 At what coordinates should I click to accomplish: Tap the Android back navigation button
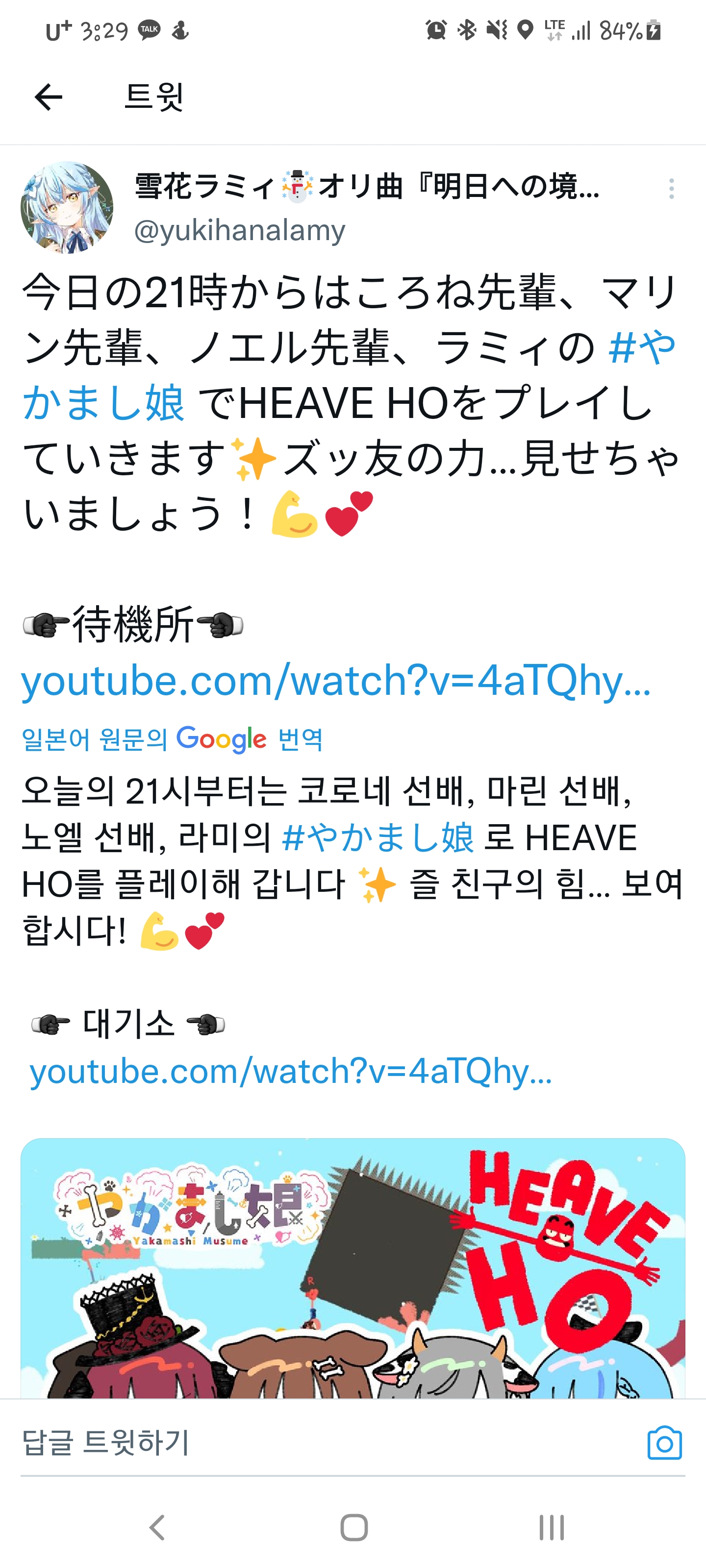point(157,1527)
